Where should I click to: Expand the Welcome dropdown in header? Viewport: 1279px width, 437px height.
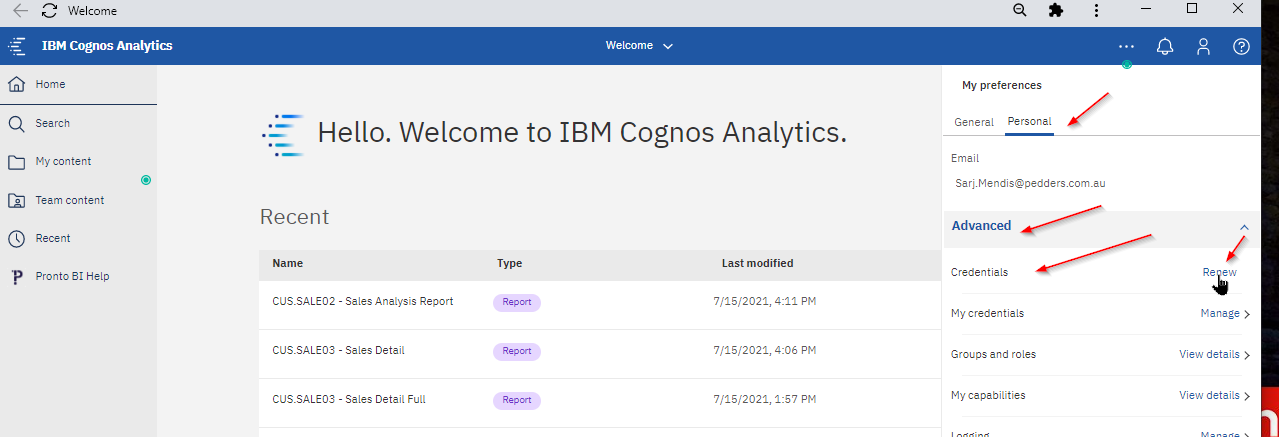[640, 46]
